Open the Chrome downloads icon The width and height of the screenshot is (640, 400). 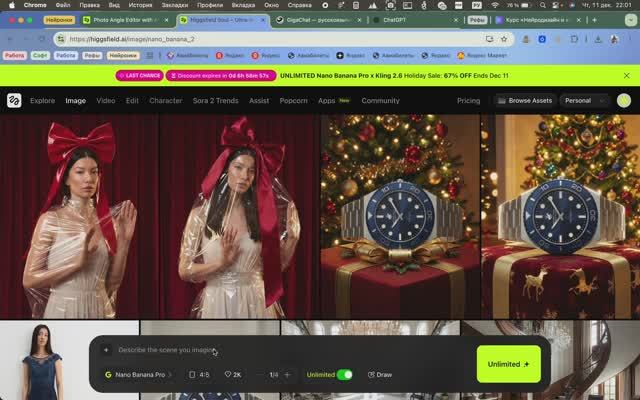click(598, 39)
